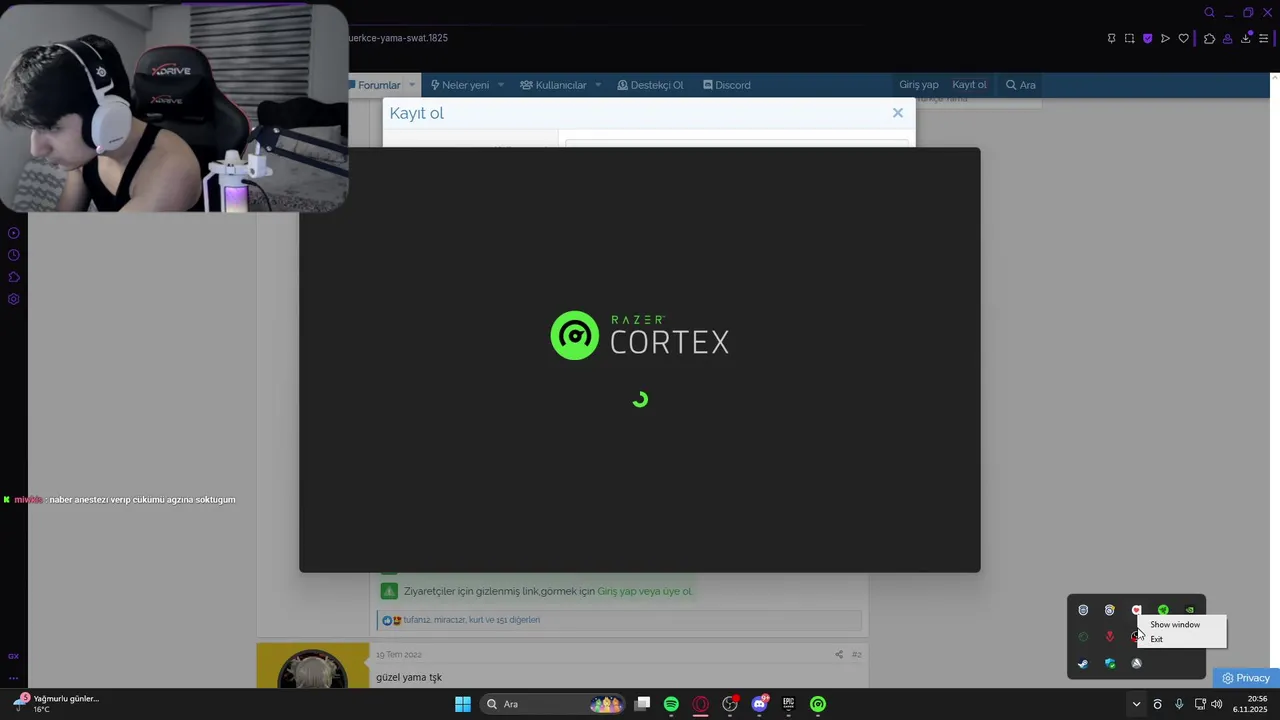Click 'Kayıt ol' in forum header
This screenshot has height=720, width=1280.
pos(969,85)
